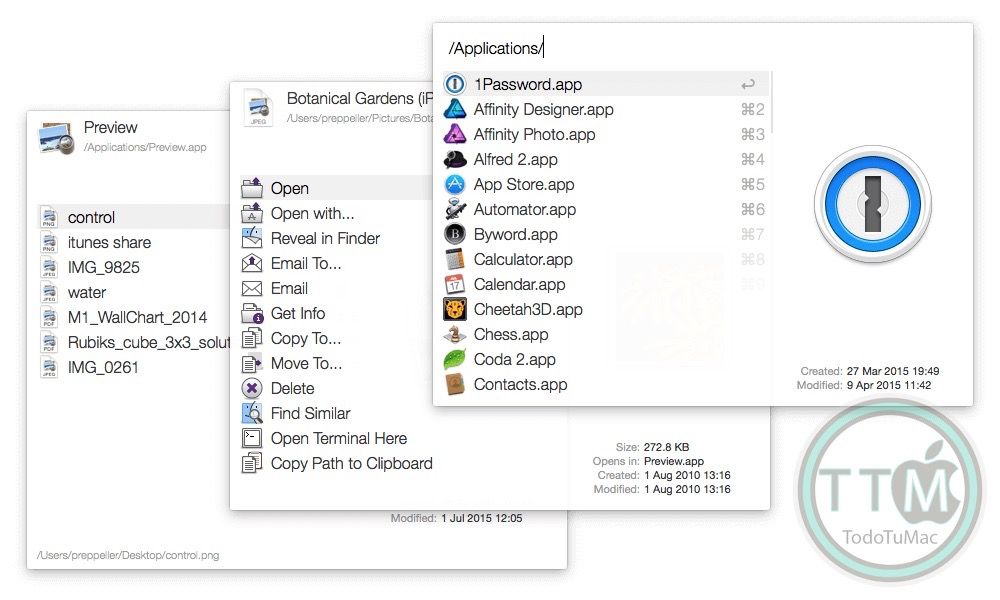Click the Get Info icon
The image size is (1000, 600).
coord(252,313)
